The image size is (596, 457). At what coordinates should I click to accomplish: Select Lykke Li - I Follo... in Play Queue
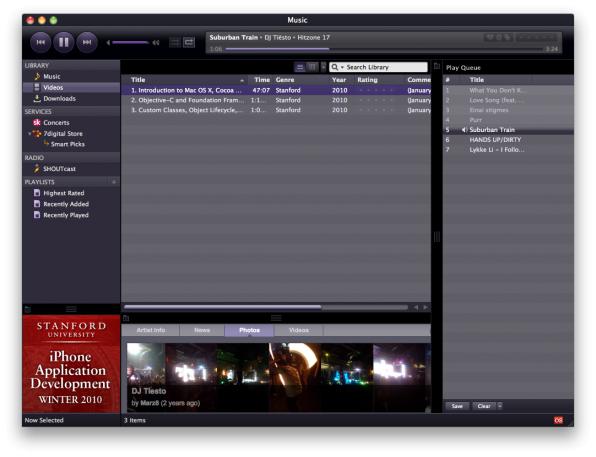click(509, 150)
